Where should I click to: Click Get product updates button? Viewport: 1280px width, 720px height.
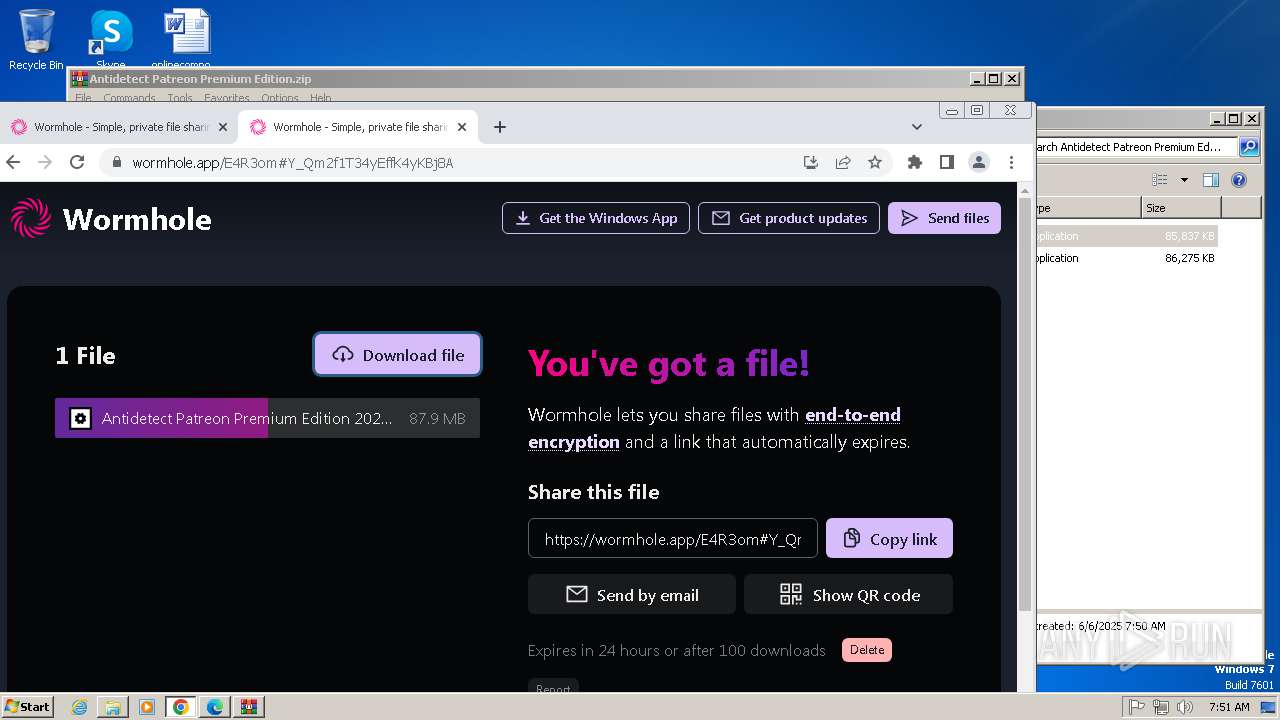[x=789, y=218]
